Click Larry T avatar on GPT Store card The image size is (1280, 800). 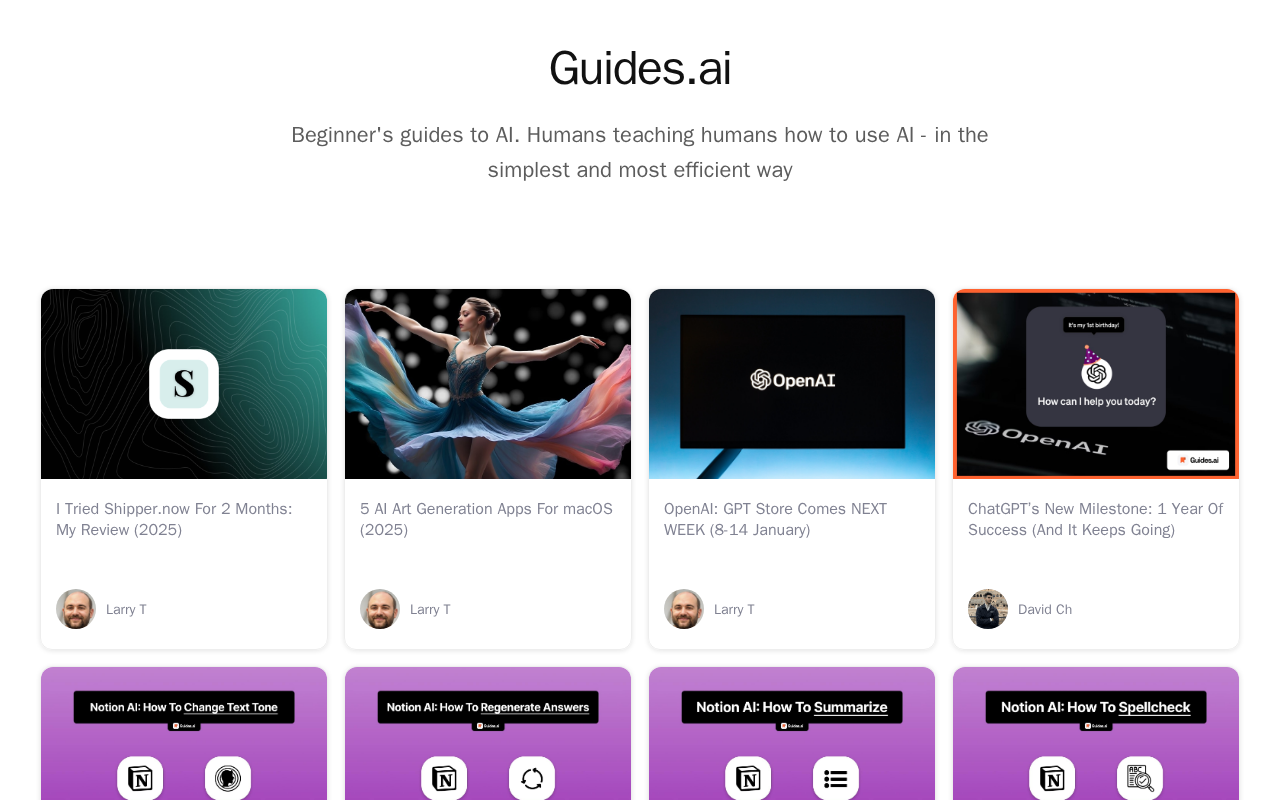click(684, 609)
